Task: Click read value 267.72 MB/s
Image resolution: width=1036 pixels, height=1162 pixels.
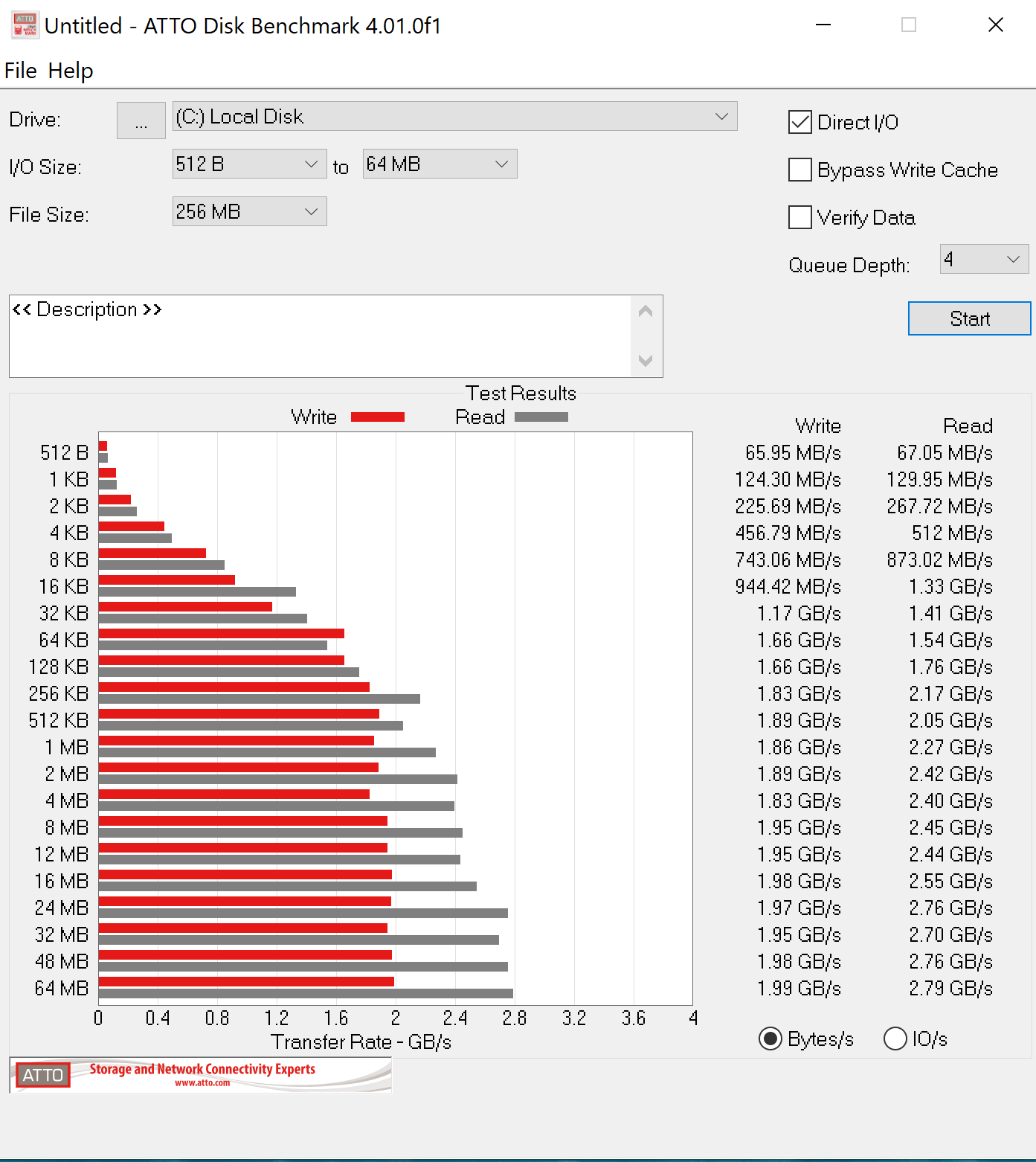Action: click(x=940, y=507)
